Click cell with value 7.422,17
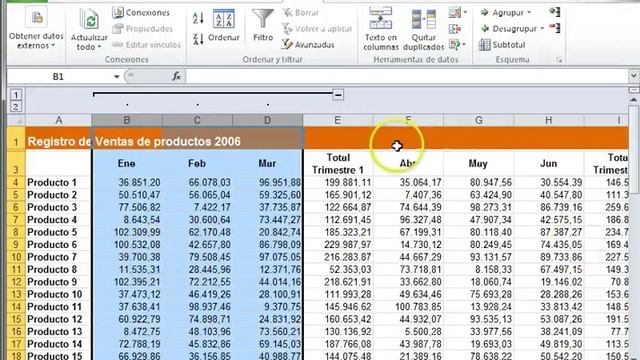 pos(197,207)
